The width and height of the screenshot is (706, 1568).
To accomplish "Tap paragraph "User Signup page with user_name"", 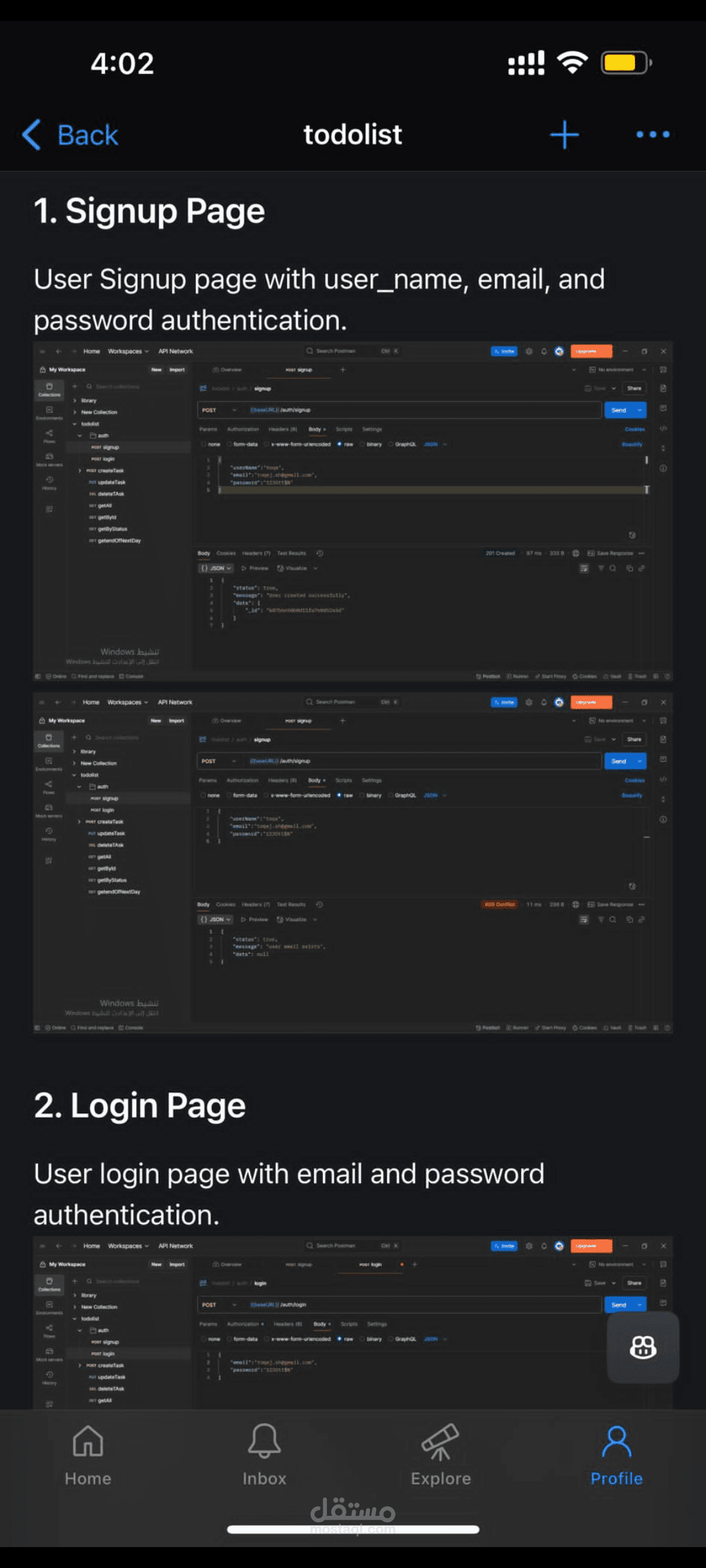I will (x=319, y=299).
